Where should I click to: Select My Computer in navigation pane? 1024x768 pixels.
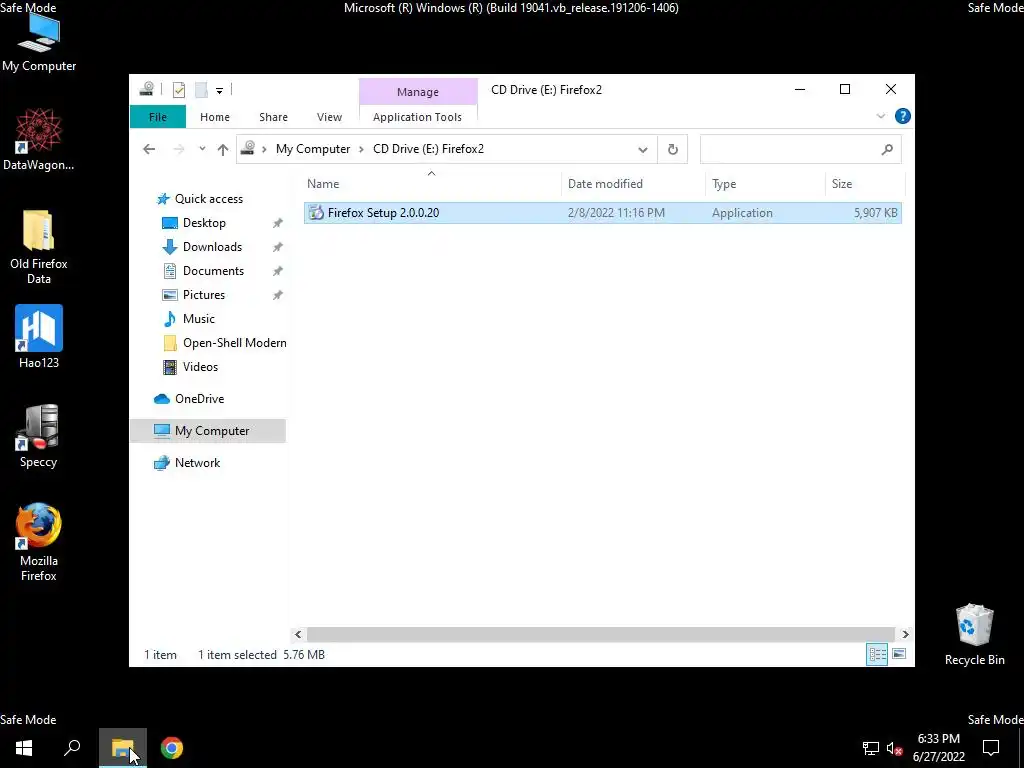208,431
